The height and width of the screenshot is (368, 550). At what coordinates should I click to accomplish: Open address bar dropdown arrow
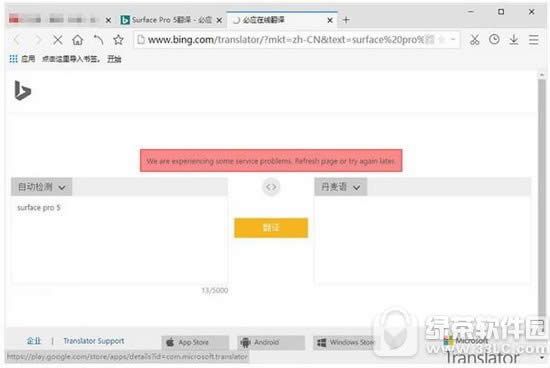[453, 39]
